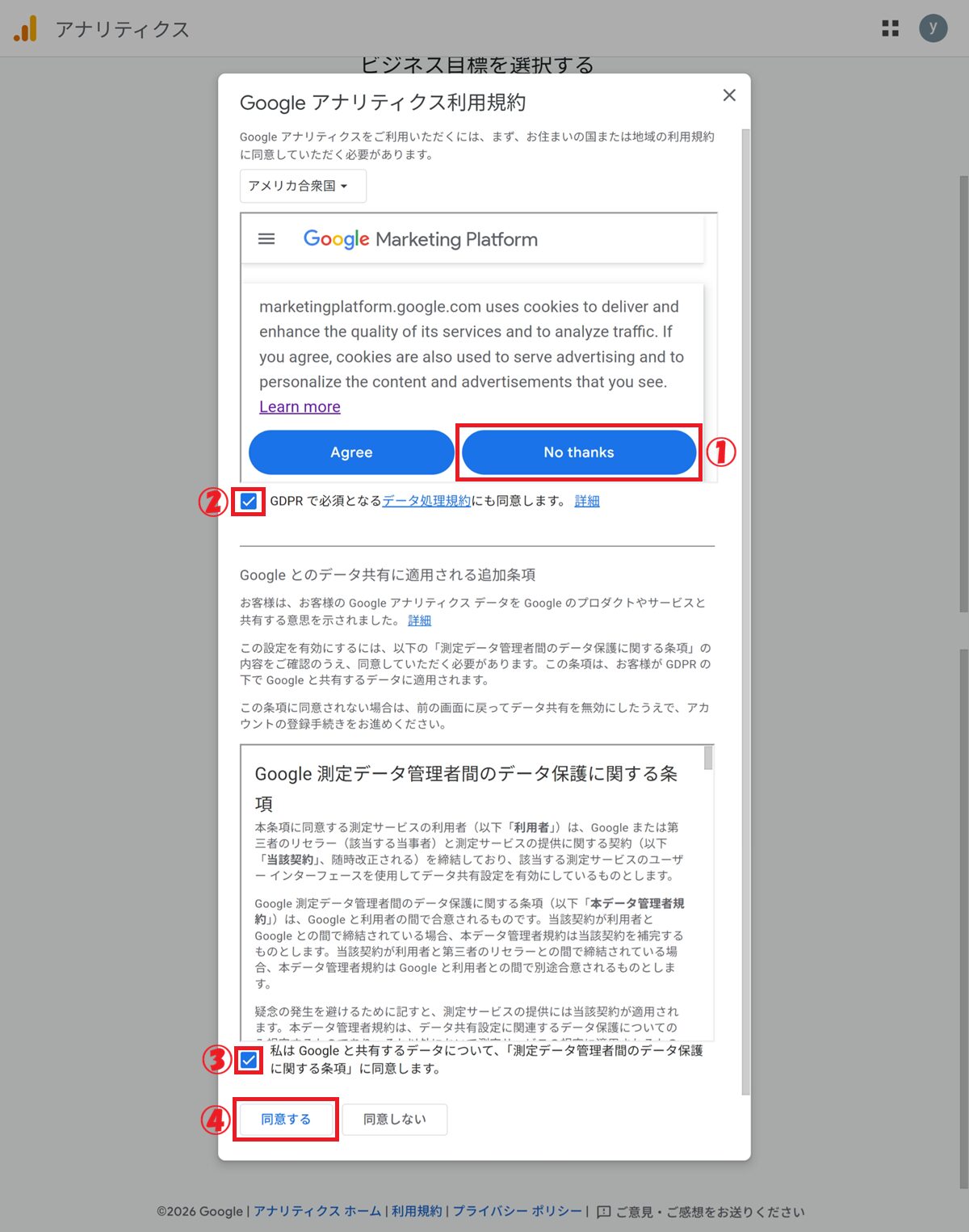Click 詳細 link next to GDPR checkbox
The image size is (969, 1232).
(x=586, y=501)
